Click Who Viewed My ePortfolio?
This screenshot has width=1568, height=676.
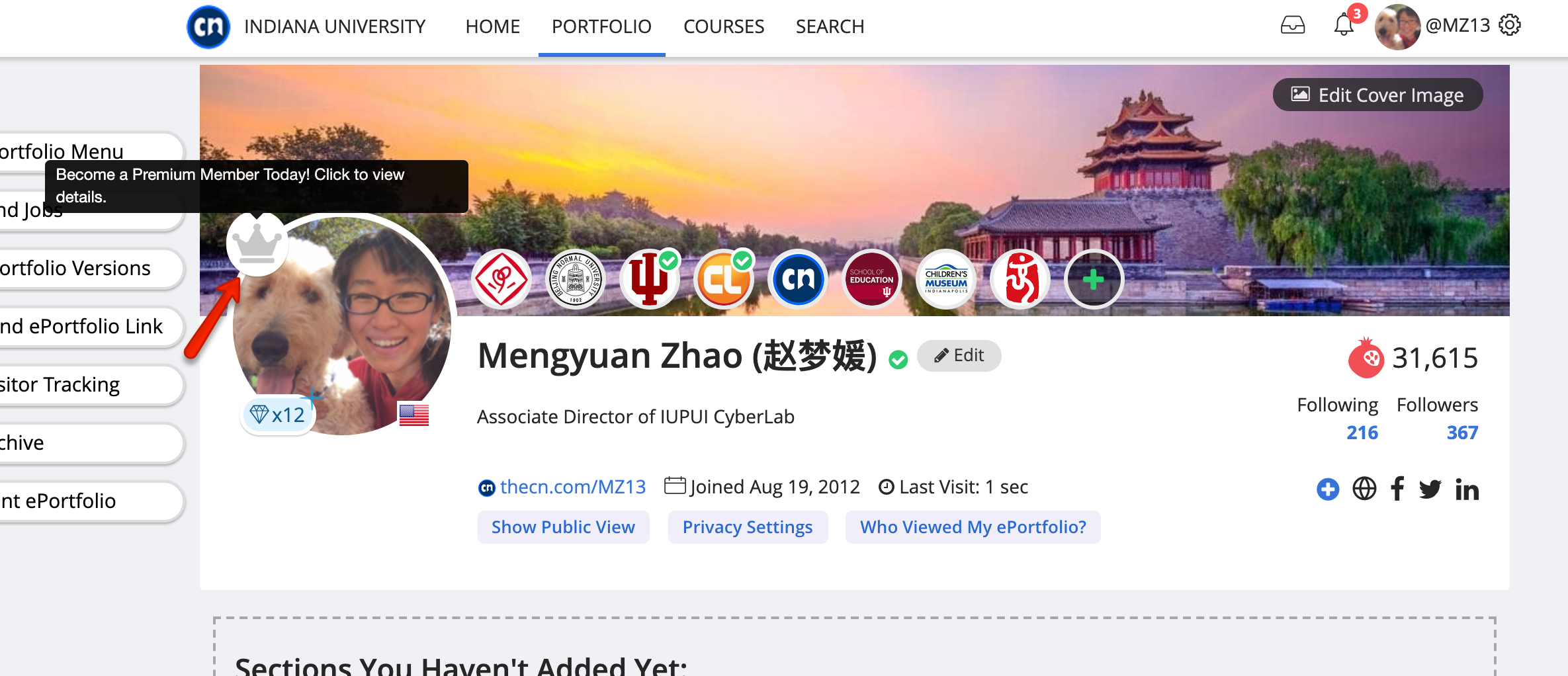[973, 527]
